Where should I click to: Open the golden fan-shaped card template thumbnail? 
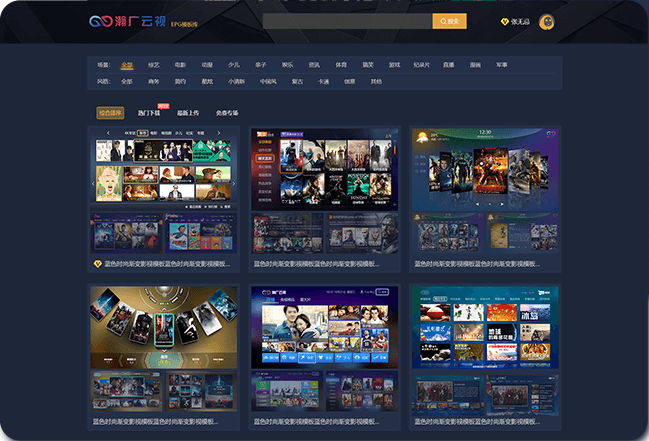point(163,327)
